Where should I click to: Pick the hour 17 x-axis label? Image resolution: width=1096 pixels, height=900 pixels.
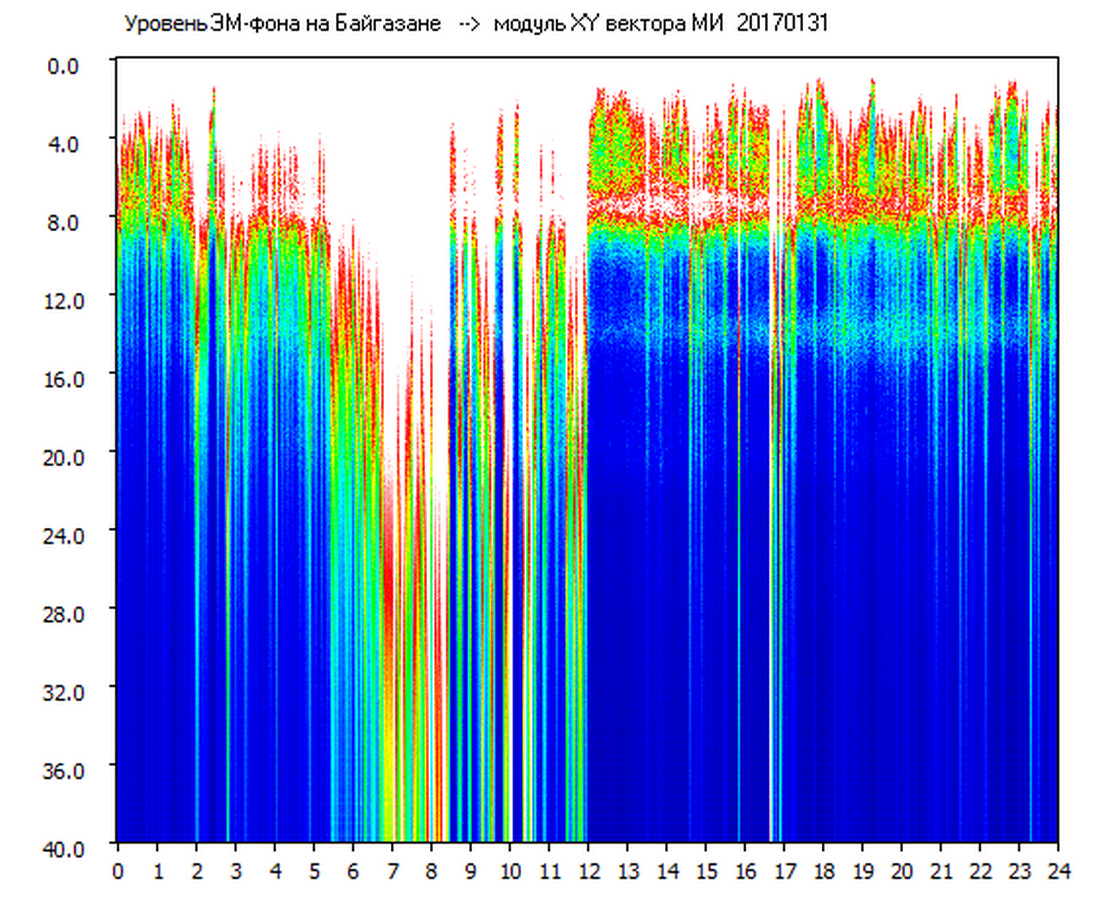click(x=784, y=871)
